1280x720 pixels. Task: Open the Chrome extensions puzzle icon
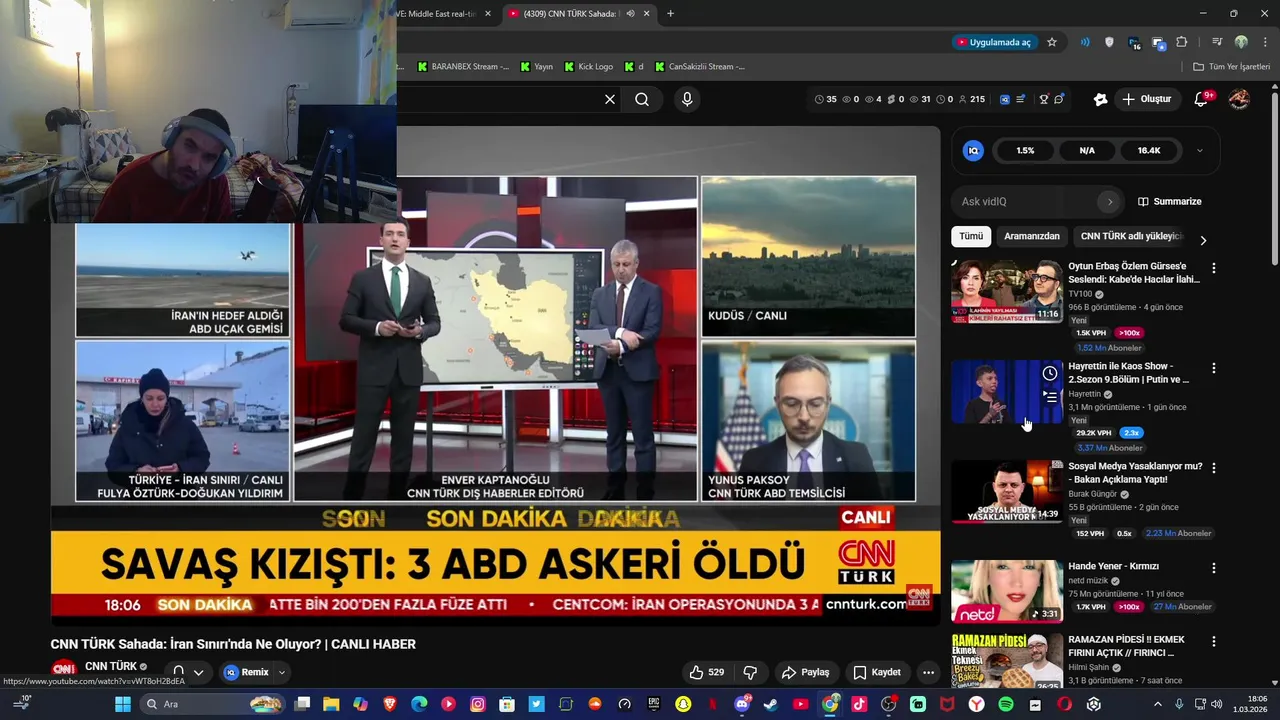click(x=1182, y=42)
